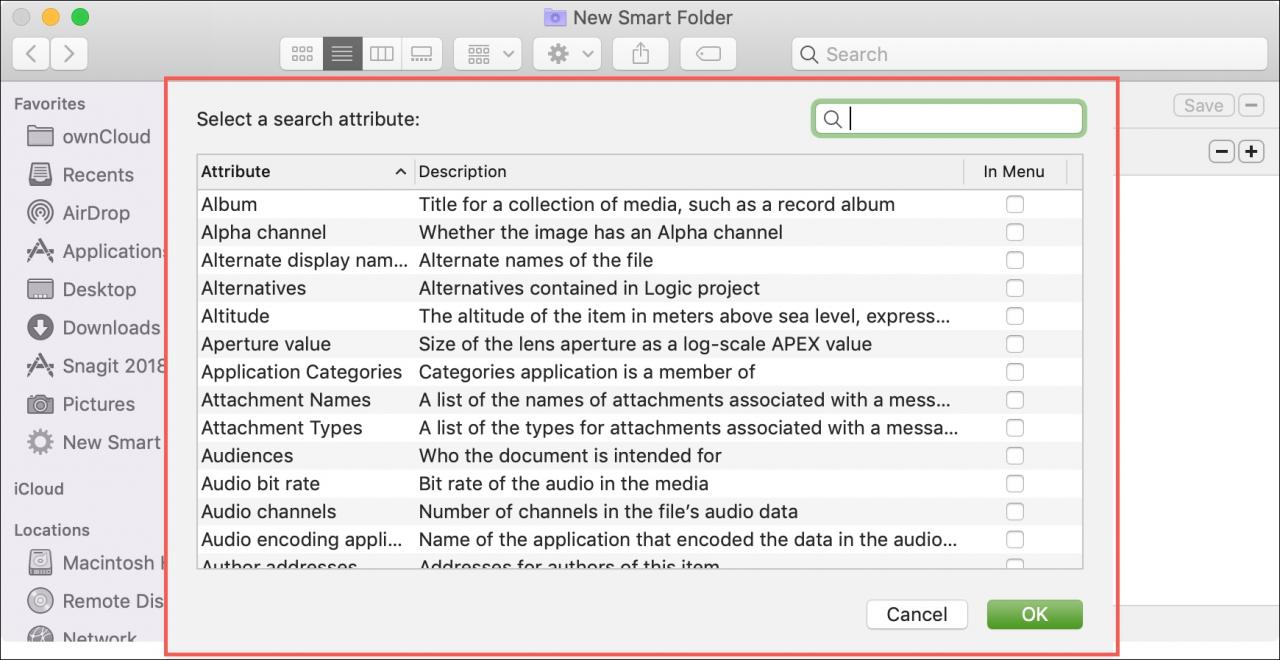Switch Finder to gallery view
This screenshot has width=1280, height=660.
coord(422,54)
